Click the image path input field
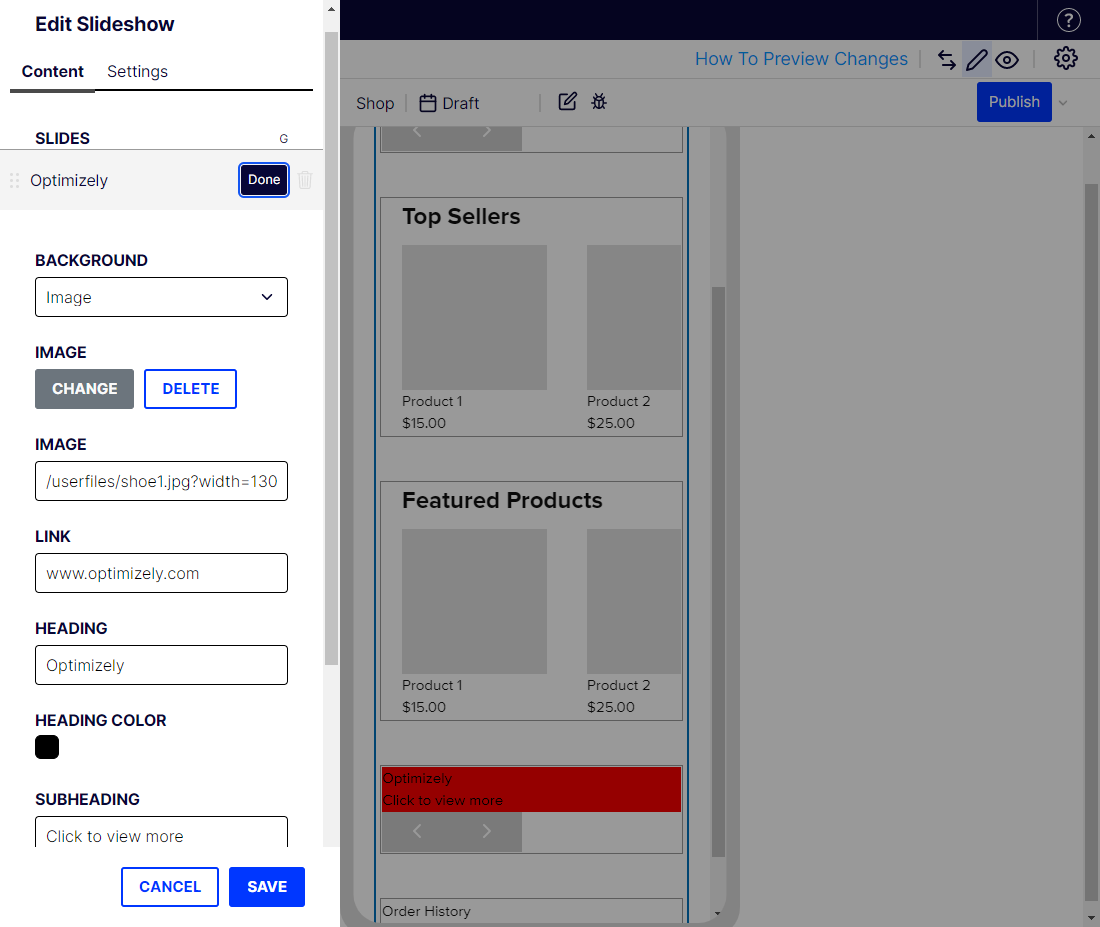 point(161,481)
